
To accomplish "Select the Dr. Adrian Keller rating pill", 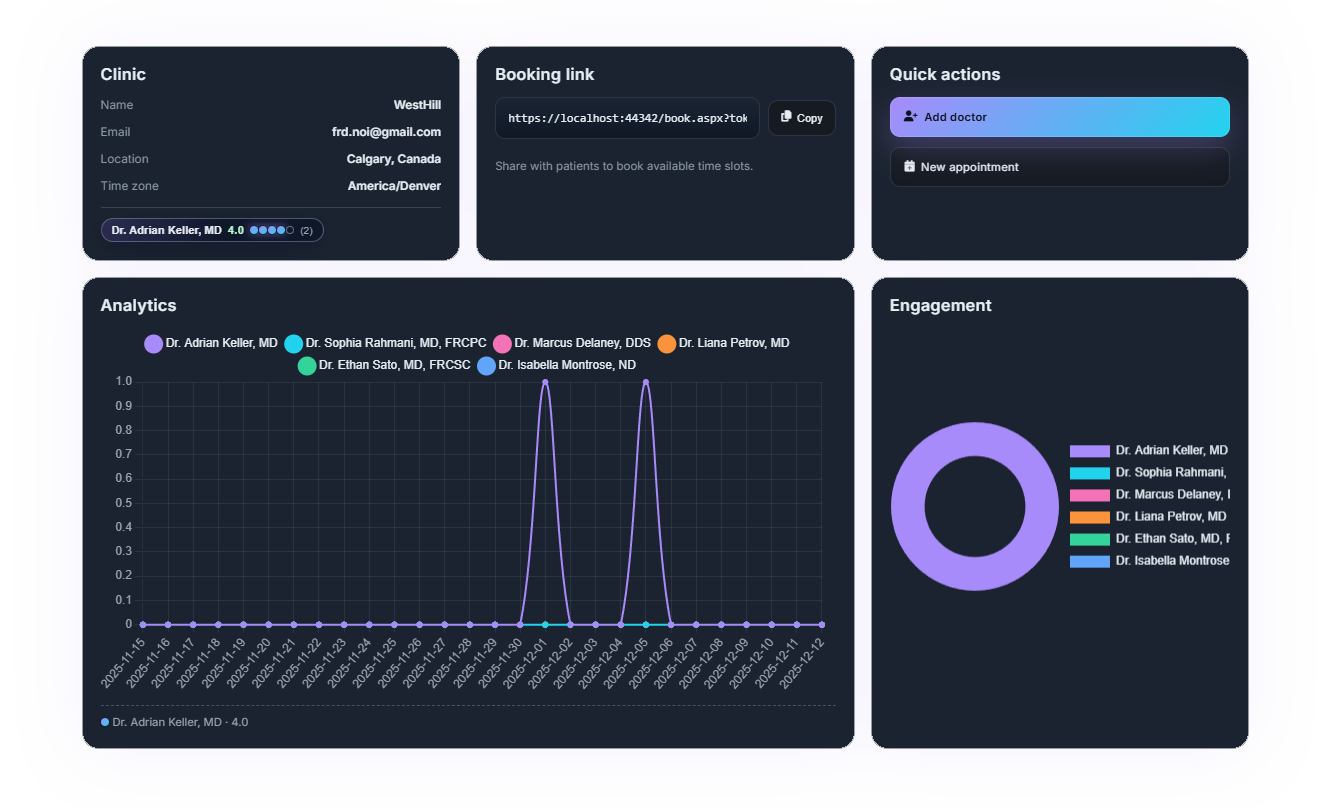I will (212, 230).
